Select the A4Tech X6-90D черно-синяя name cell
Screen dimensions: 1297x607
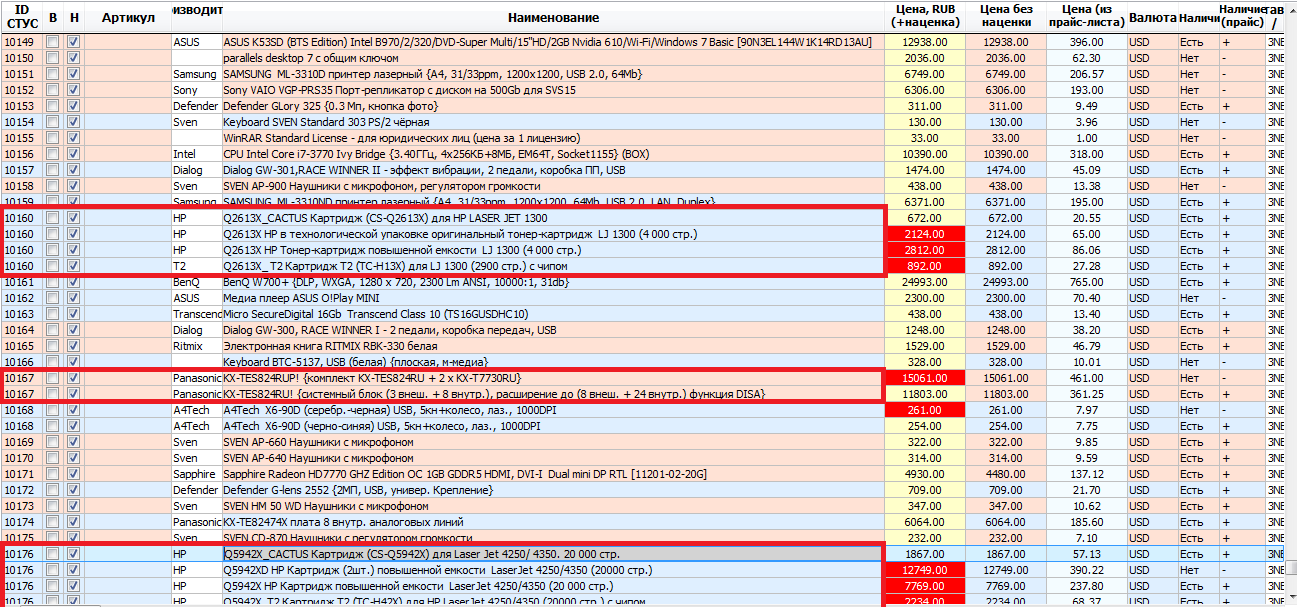click(553, 426)
